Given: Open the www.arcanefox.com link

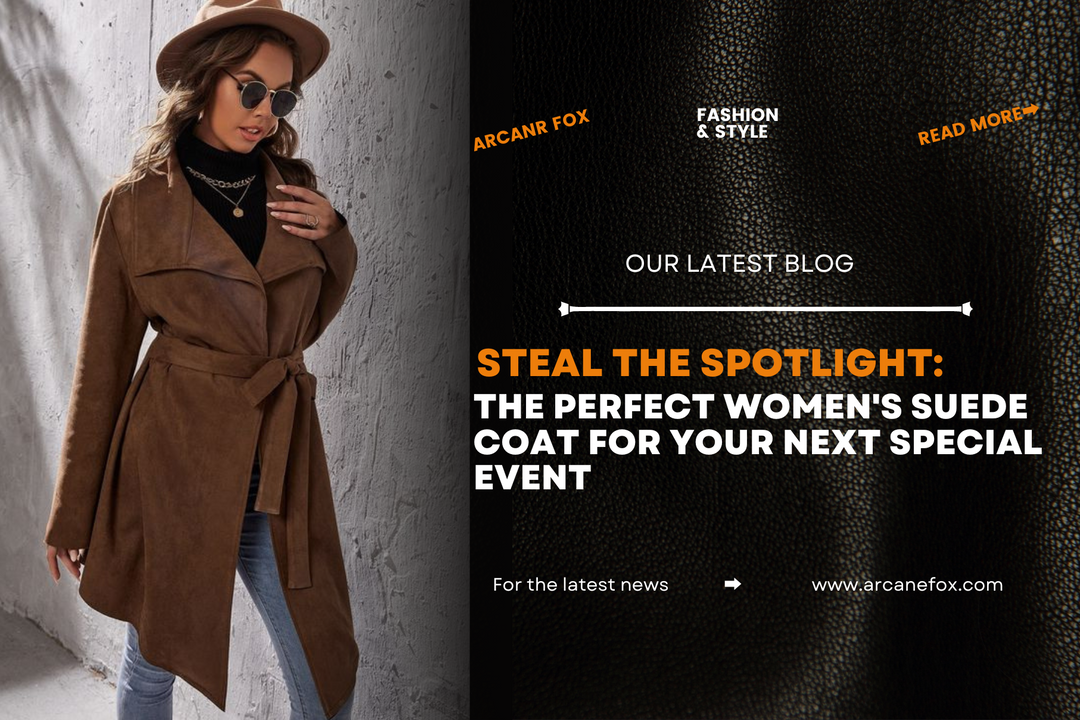Looking at the screenshot, I should (x=907, y=585).
